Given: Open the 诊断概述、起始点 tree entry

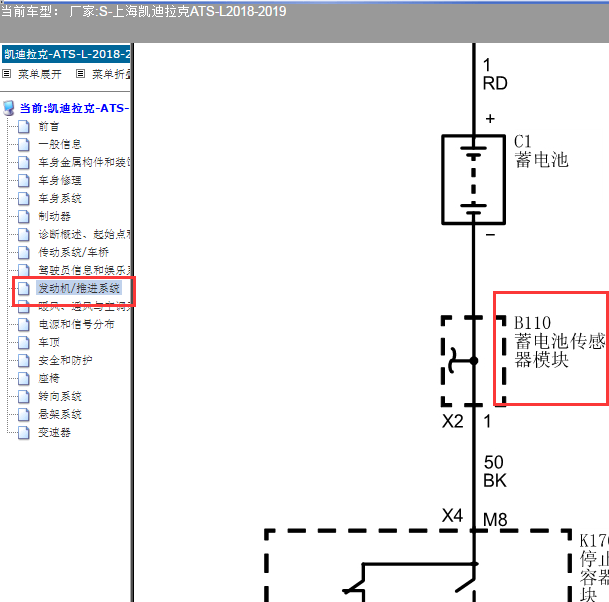Looking at the screenshot, I should [84, 234].
